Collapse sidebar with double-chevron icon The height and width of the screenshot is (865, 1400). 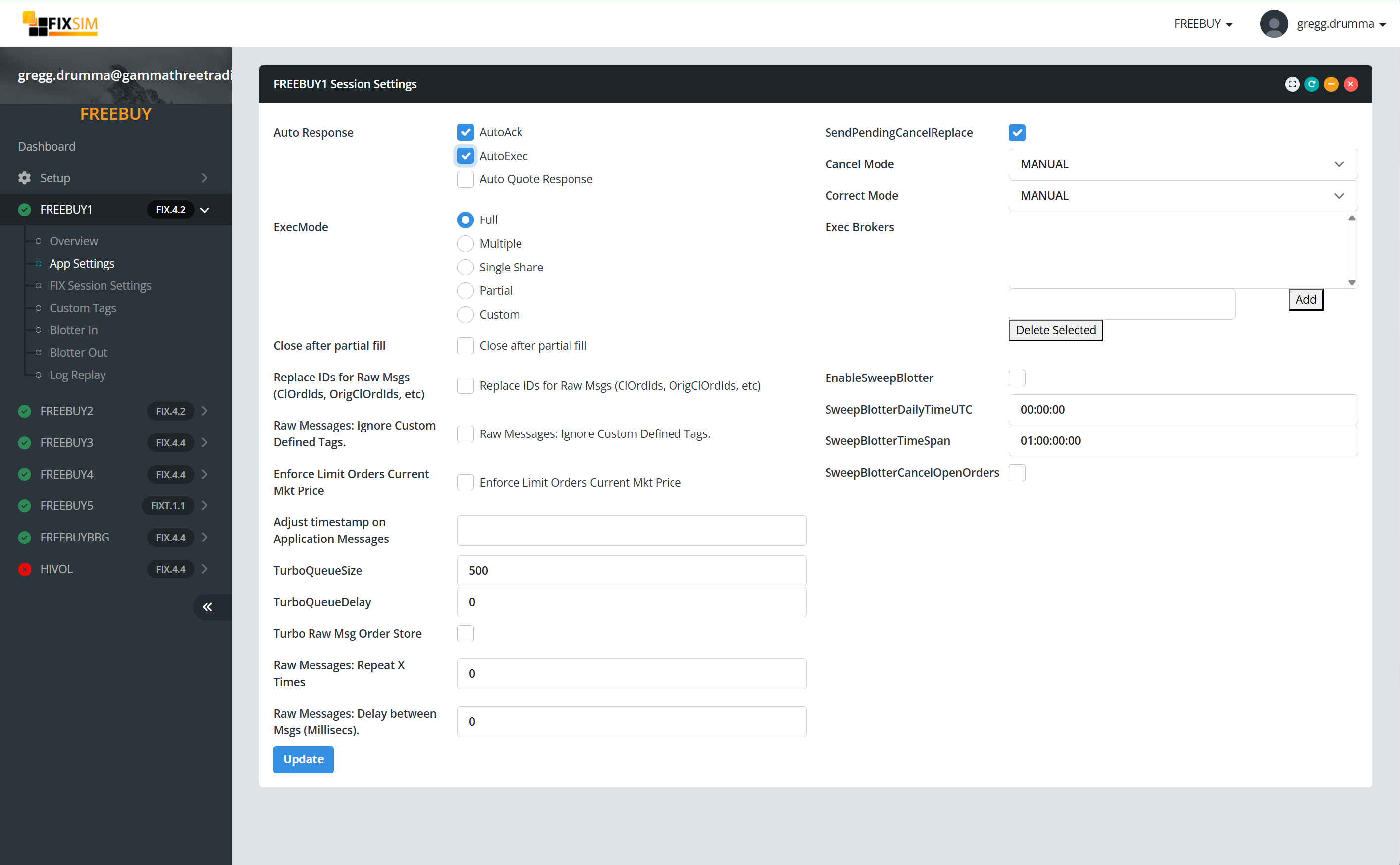(x=207, y=607)
